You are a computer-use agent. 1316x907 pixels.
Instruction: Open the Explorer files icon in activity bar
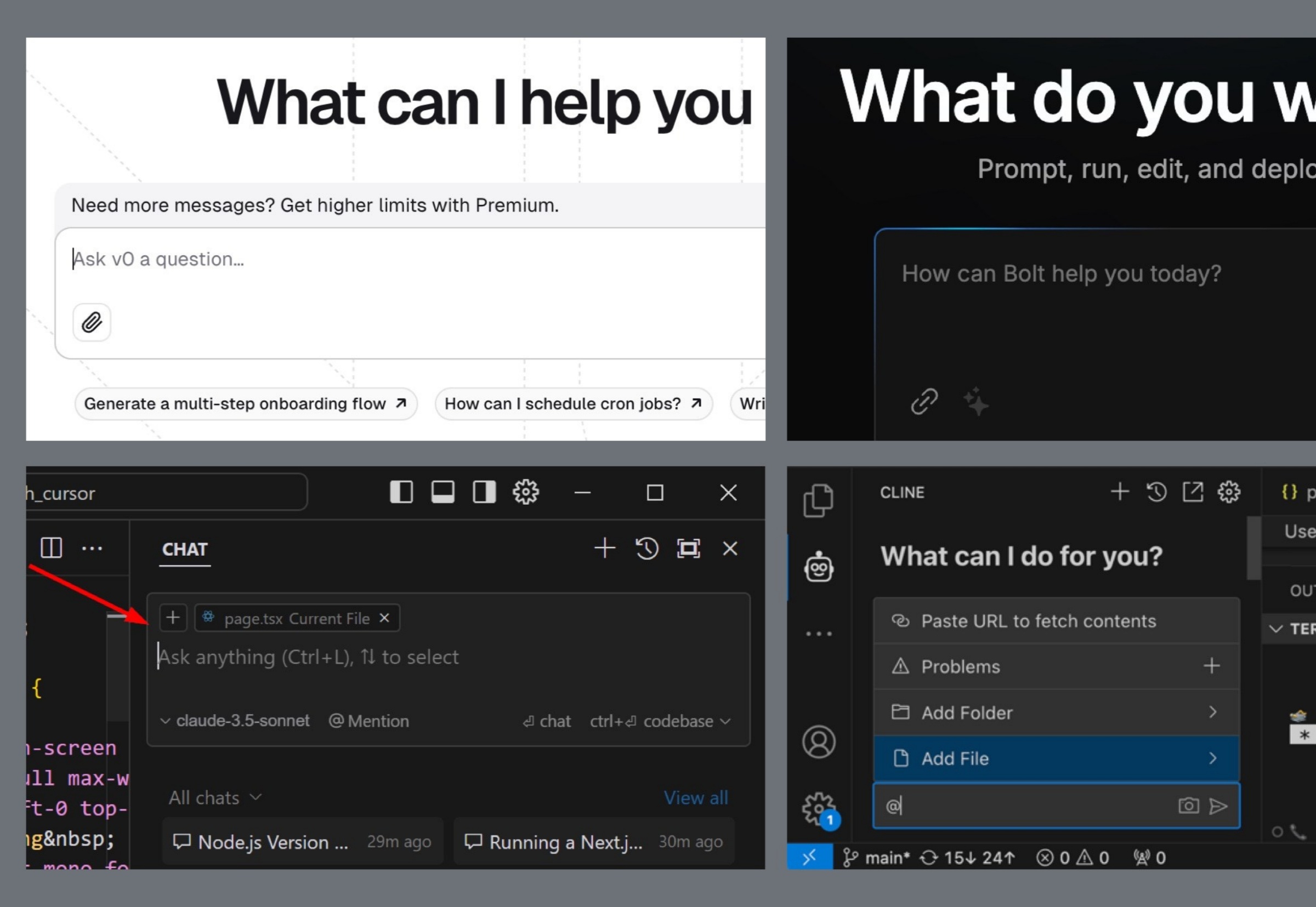(x=819, y=501)
